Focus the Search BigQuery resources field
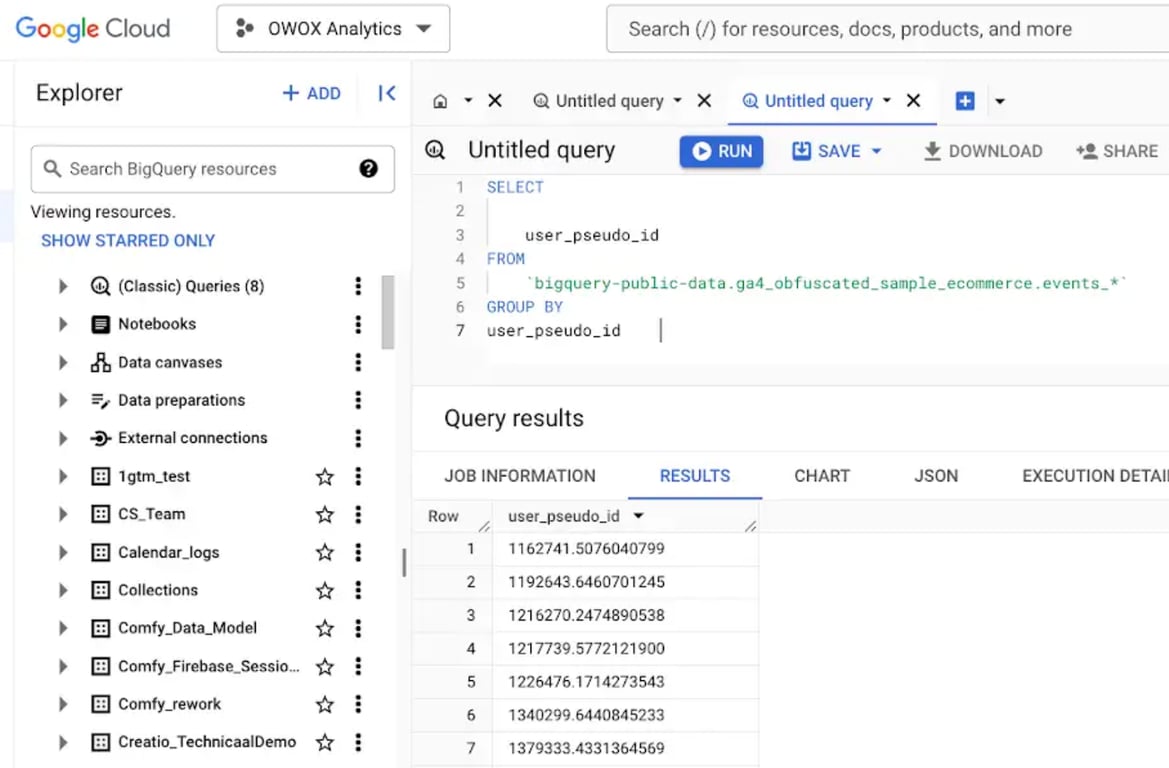This screenshot has height=768, width=1169. tap(212, 169)
